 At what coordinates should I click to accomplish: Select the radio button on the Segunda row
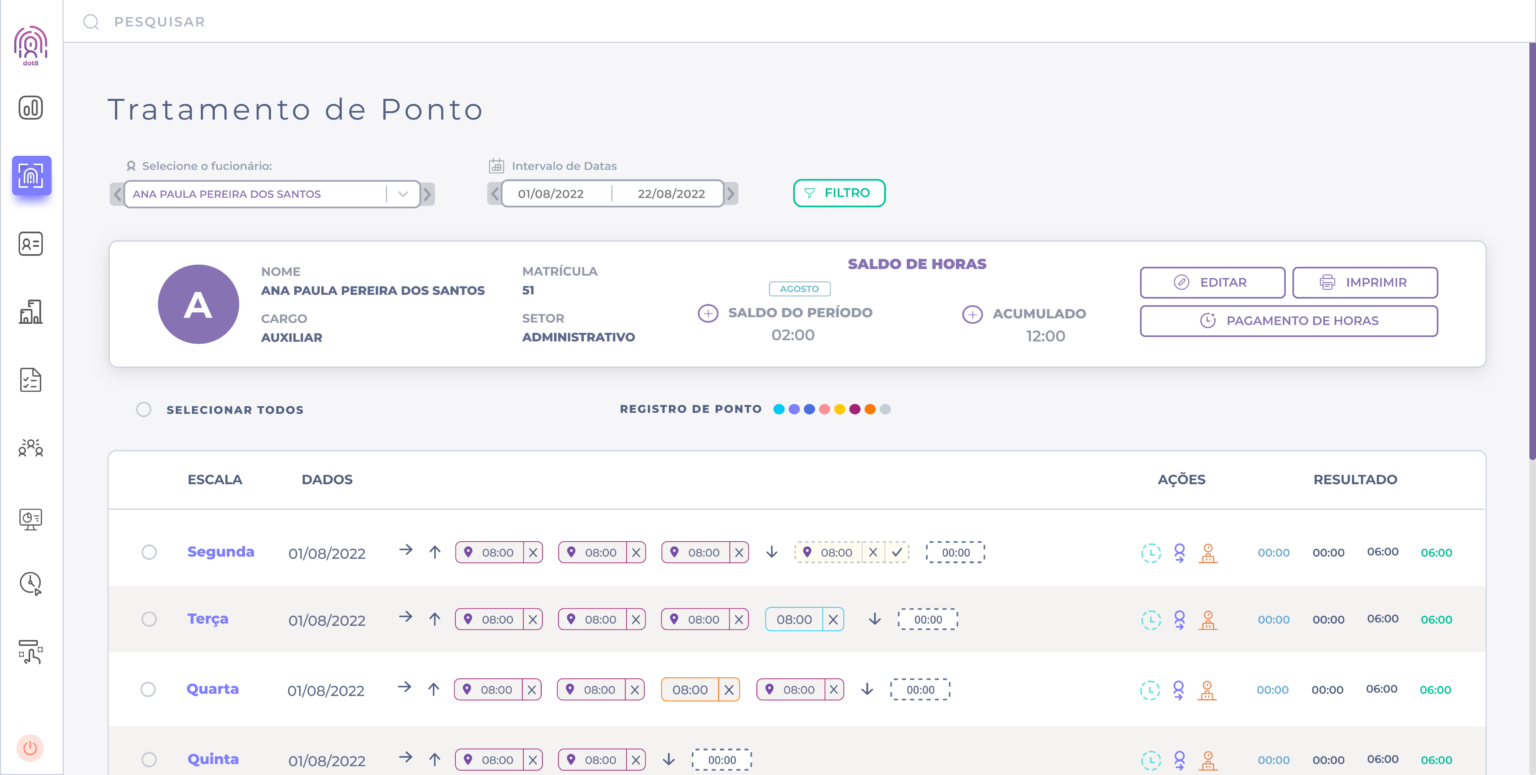[x=149, y=551]
